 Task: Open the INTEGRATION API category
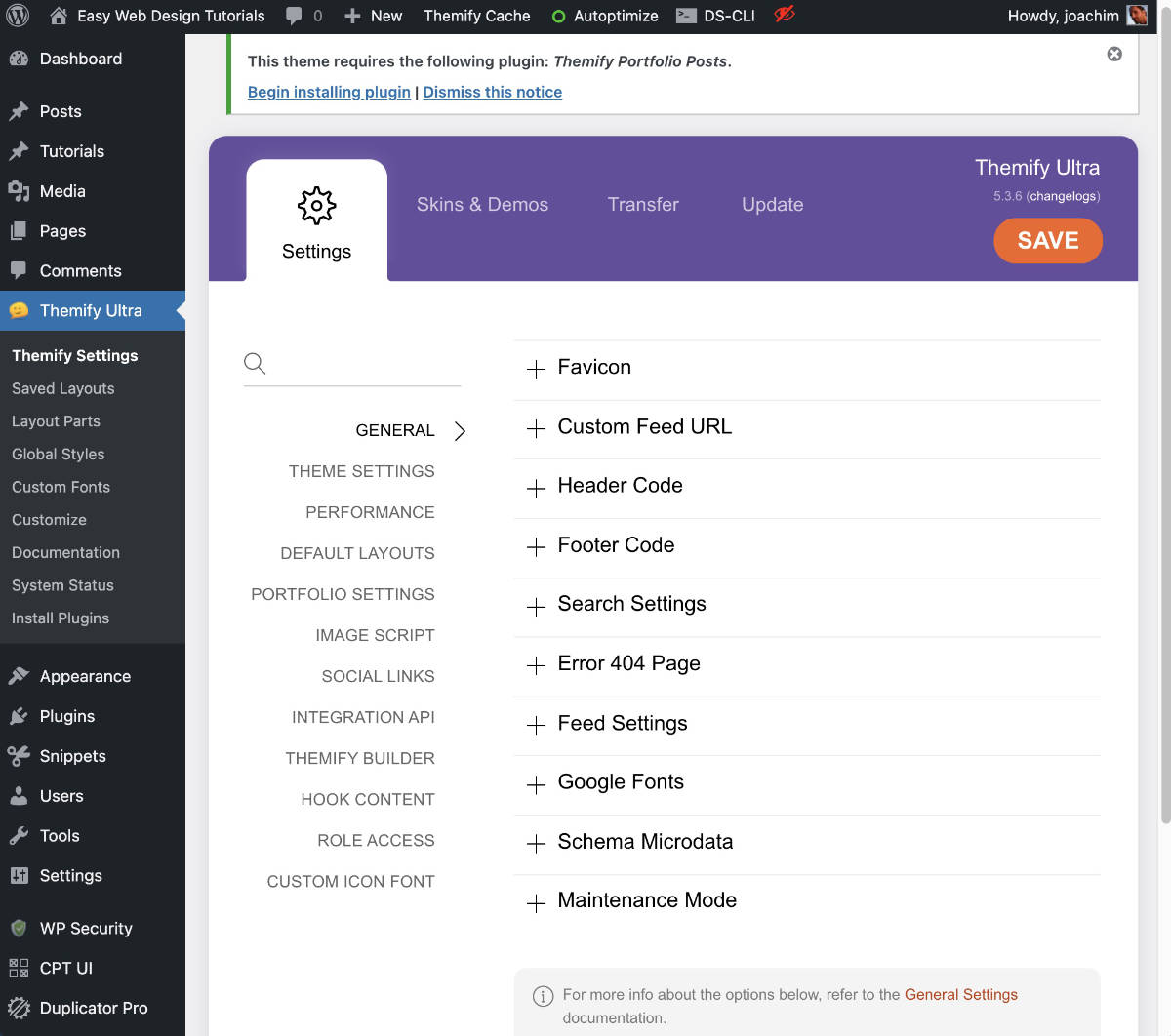pos(363,717)
